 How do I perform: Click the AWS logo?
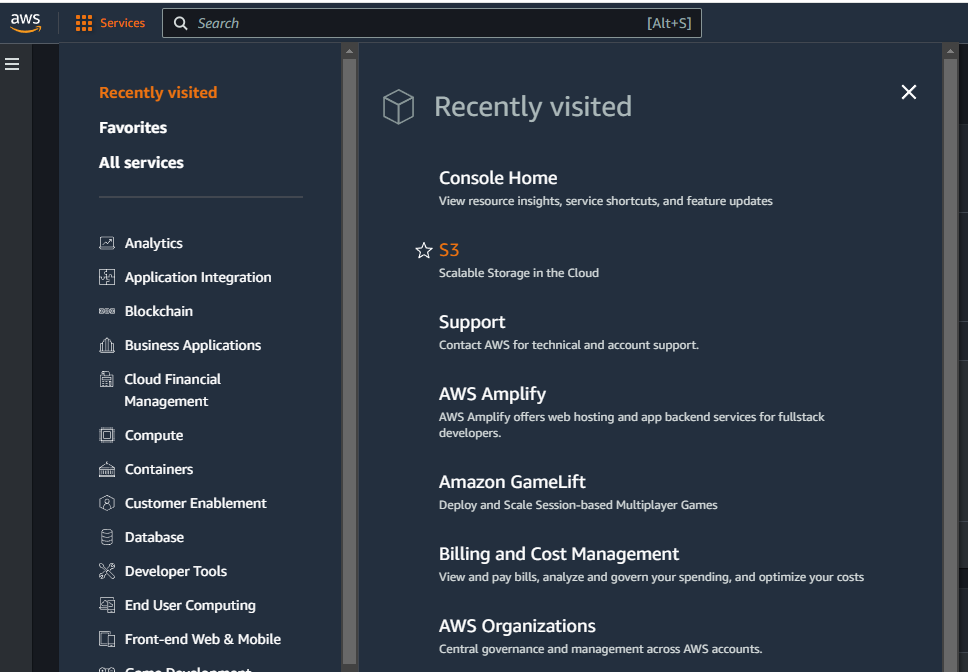point(25,23)
